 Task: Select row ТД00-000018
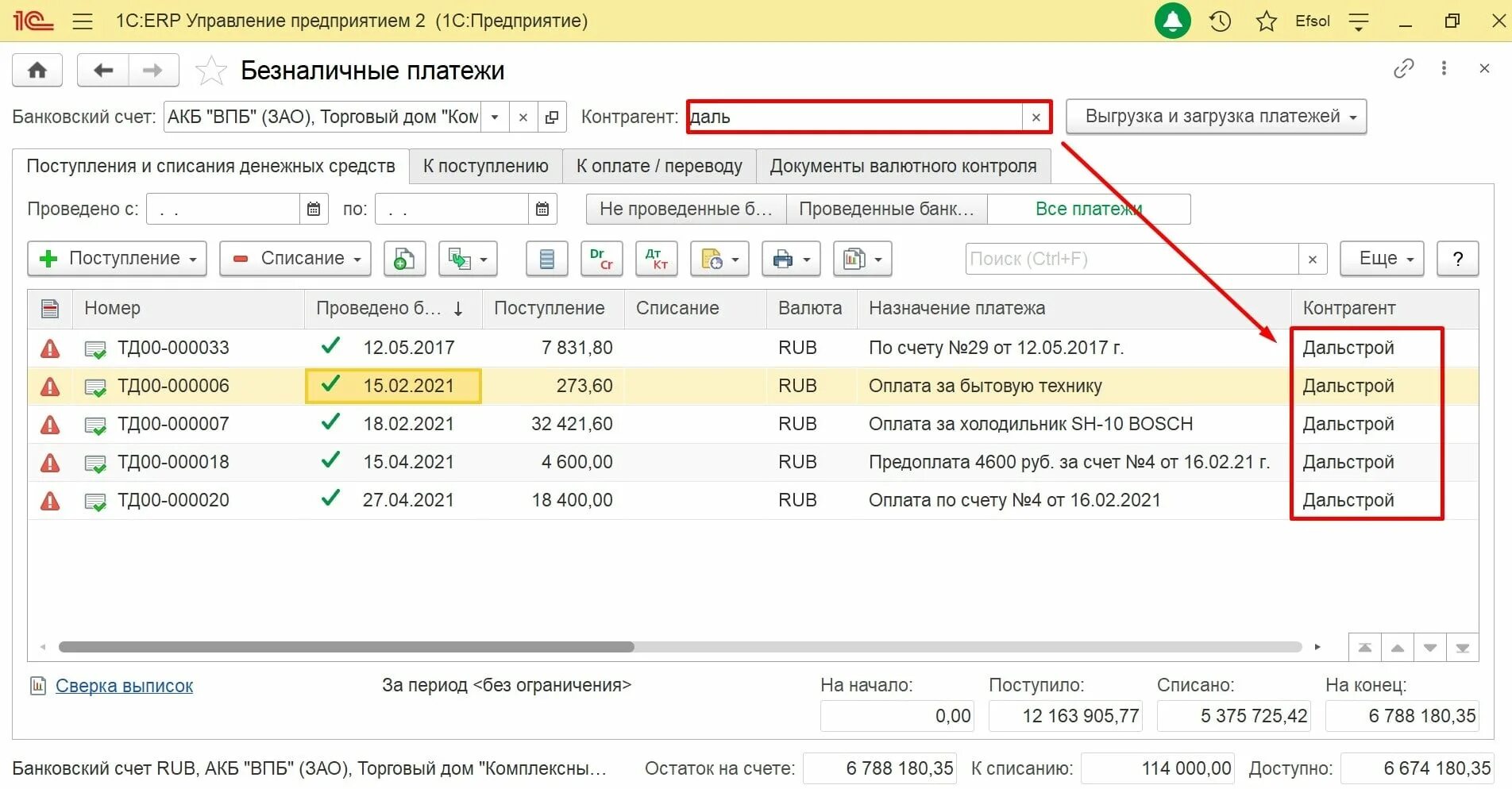pos(753,462)
